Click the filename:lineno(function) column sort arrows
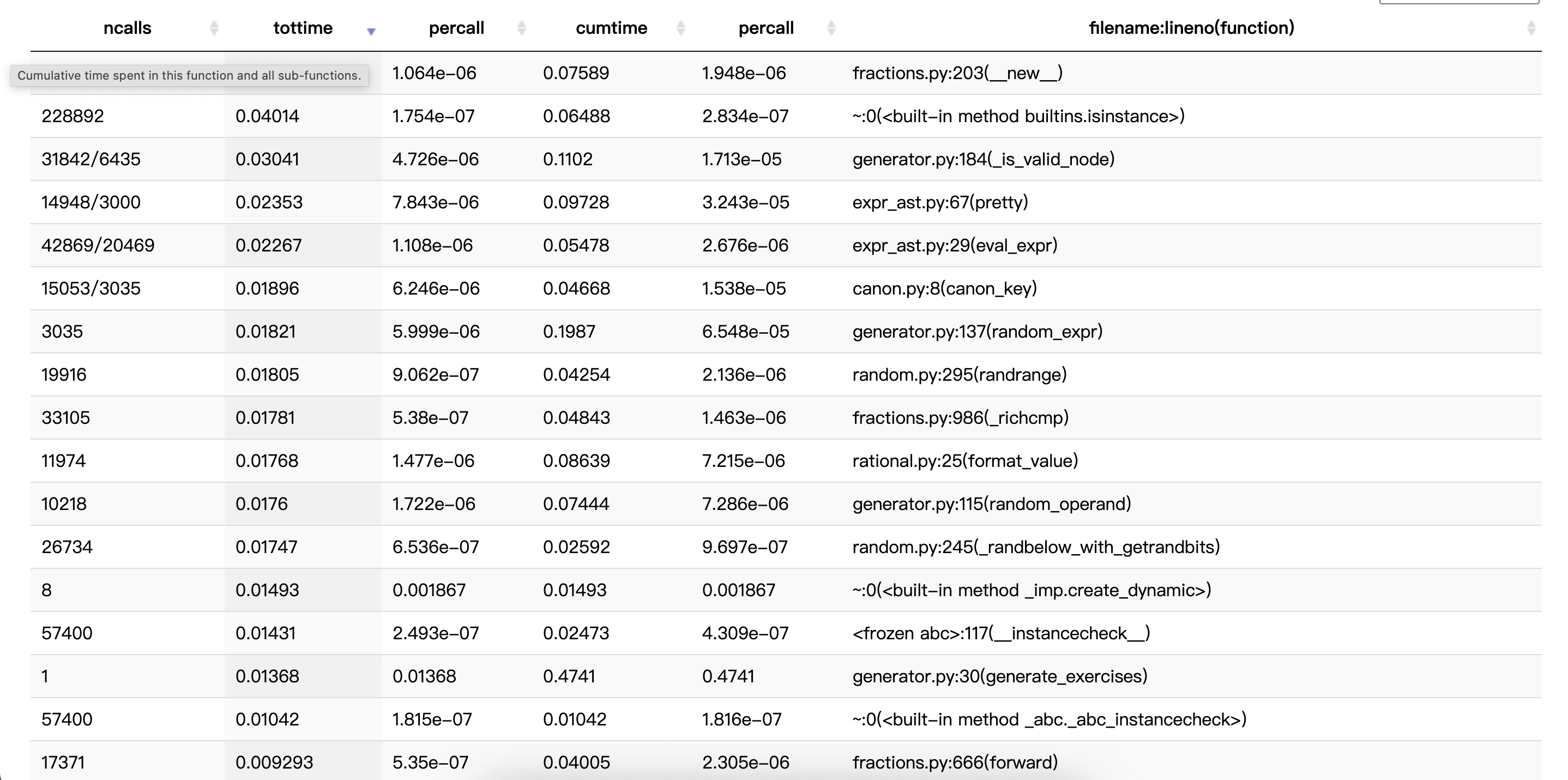The image size is (1568, 780). tap(1531, 28)
